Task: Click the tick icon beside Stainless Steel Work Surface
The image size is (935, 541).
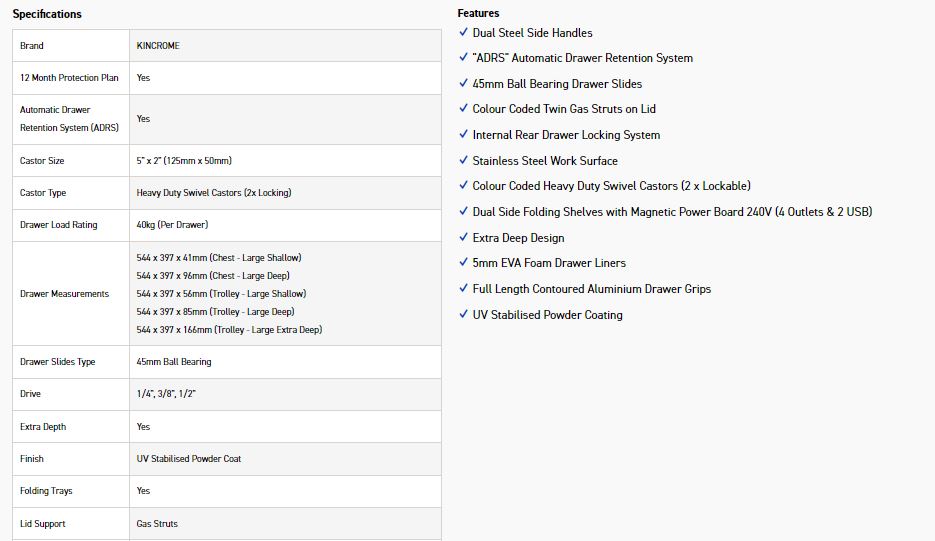Action: click(x=463, y=160)
